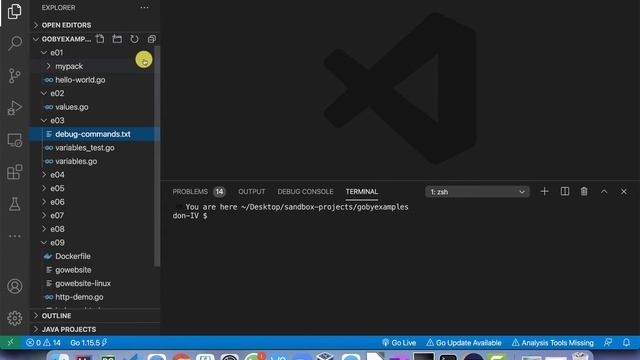The height and width of the screenshot is (360, 640).
Task: Switch to the Terminal tab
Action: (x=362, y=191)
